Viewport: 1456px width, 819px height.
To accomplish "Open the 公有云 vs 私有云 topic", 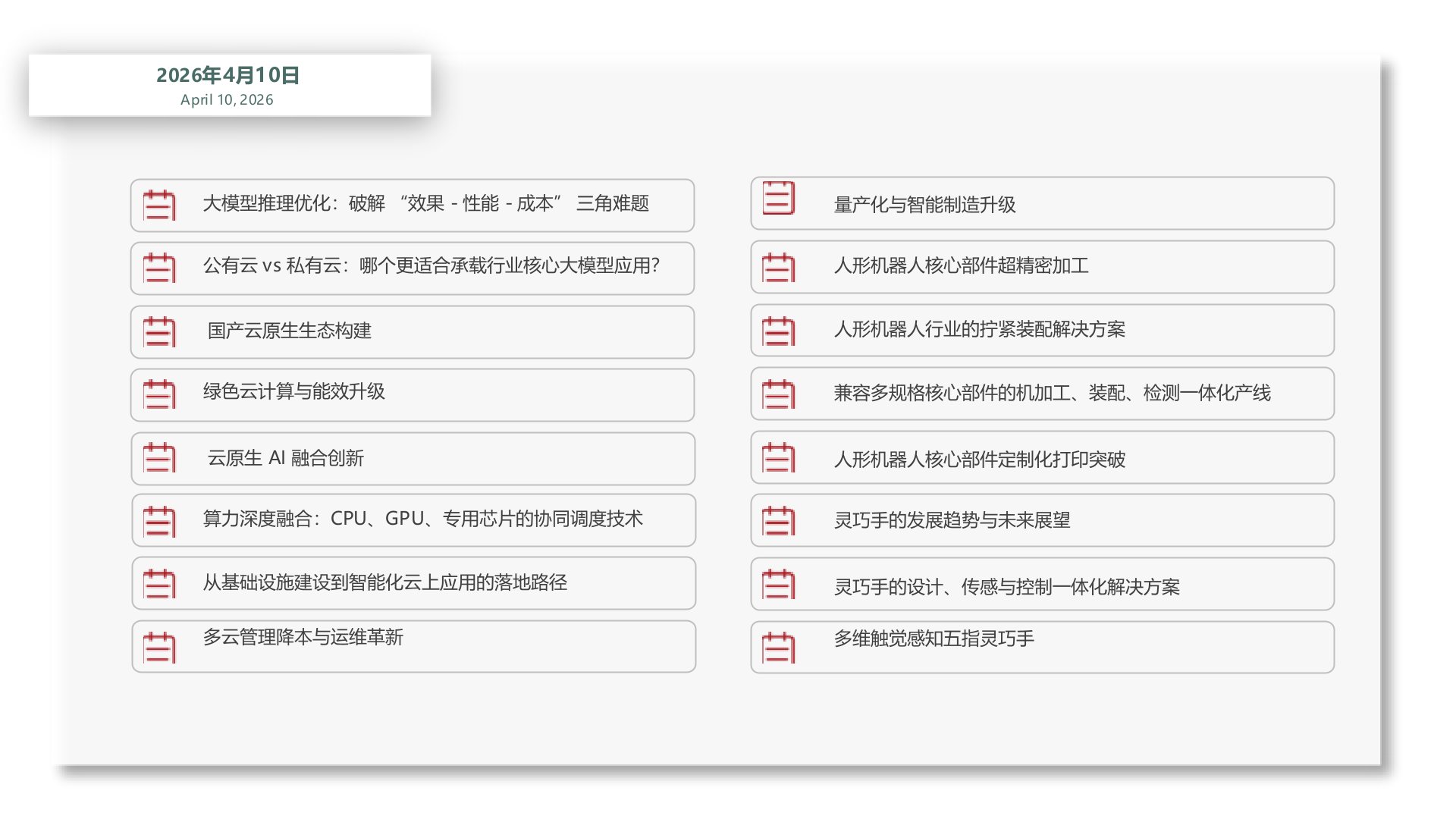I will 413,268.
